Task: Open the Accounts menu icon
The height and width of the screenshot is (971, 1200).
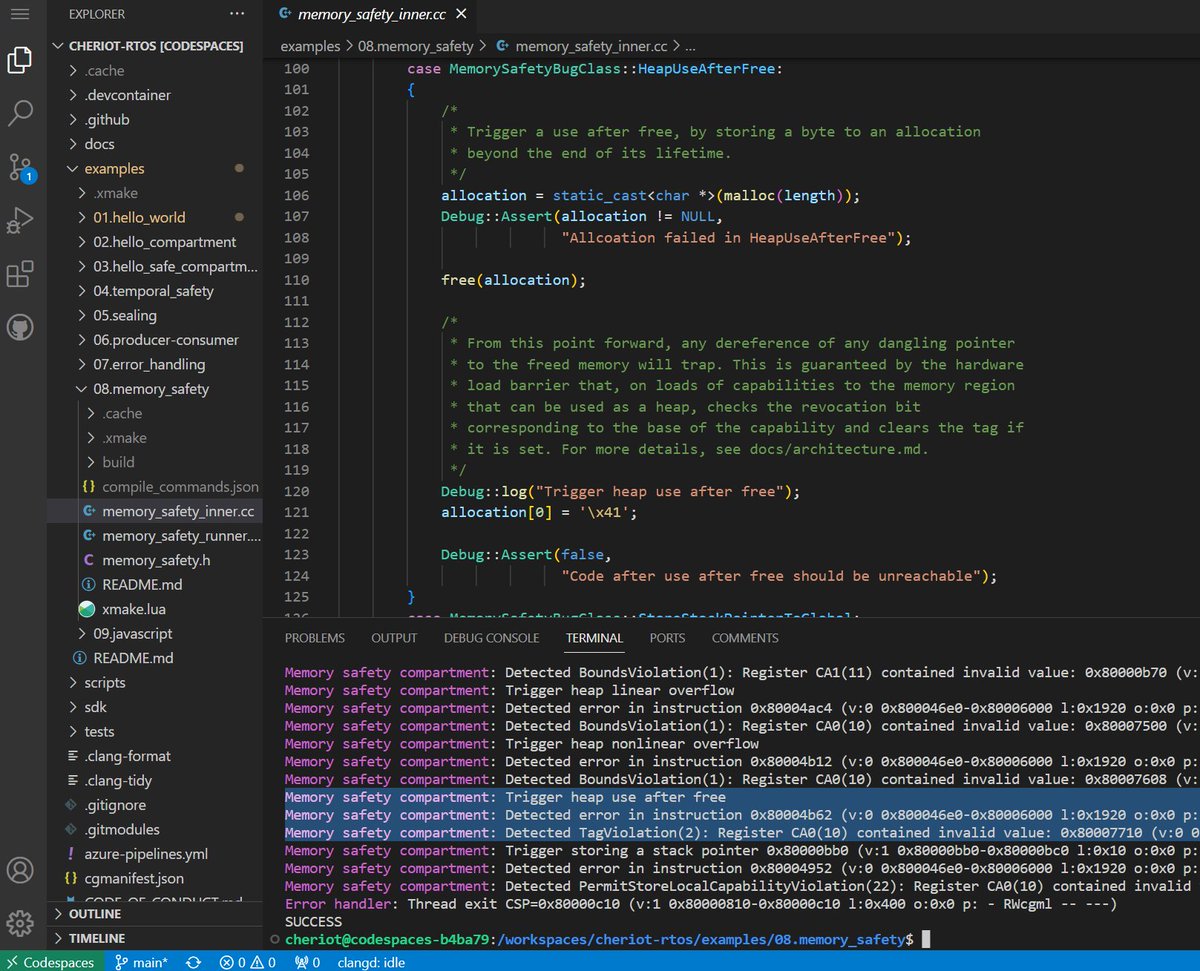Action: (20, 870)
